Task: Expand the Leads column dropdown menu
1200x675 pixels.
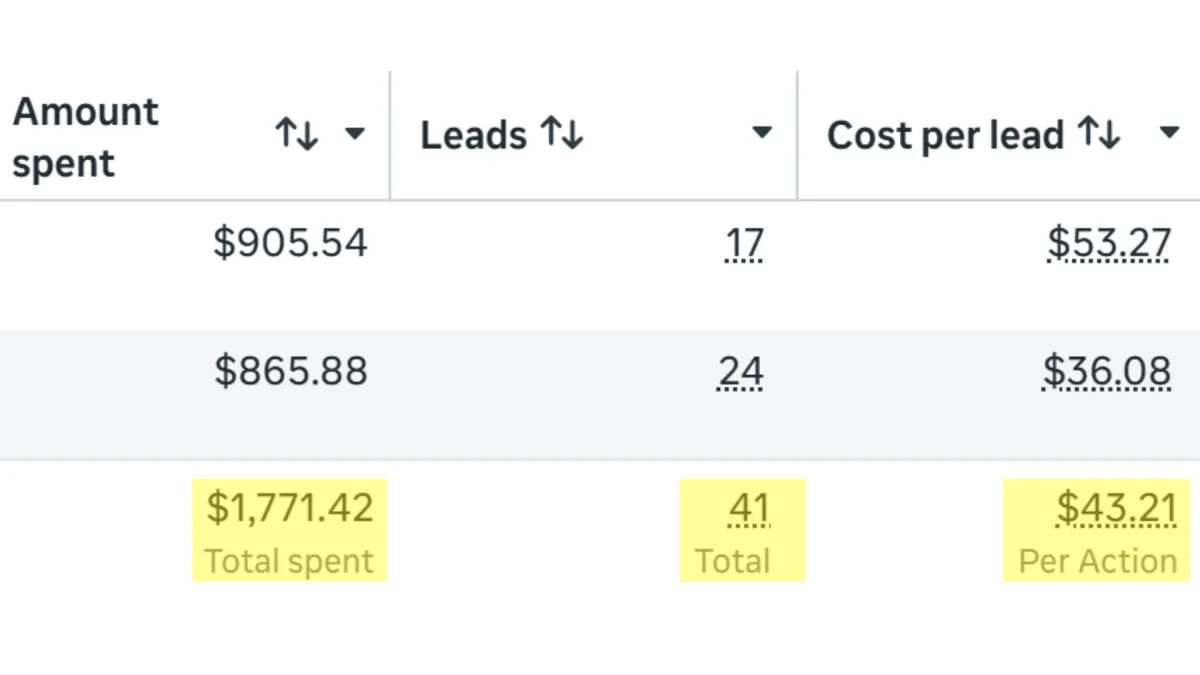Action: click(762, 133)
